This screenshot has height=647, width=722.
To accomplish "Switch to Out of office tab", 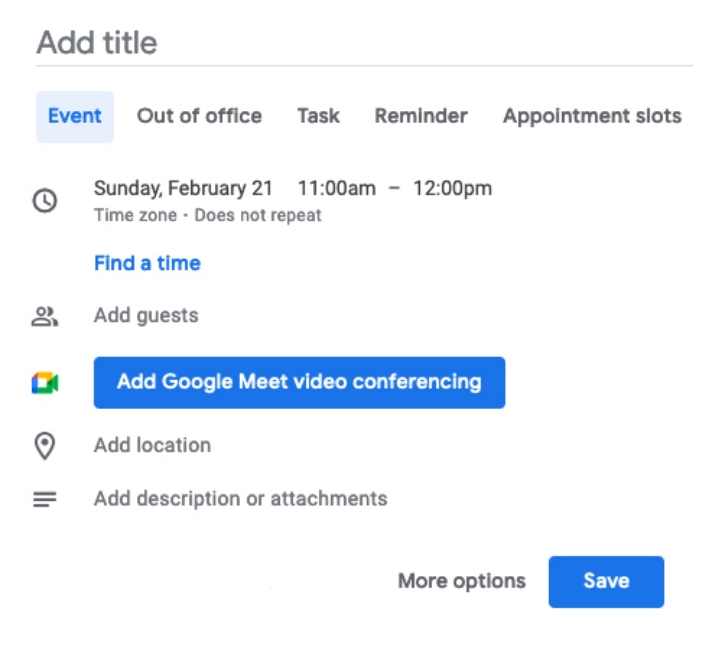I will 199,116.
